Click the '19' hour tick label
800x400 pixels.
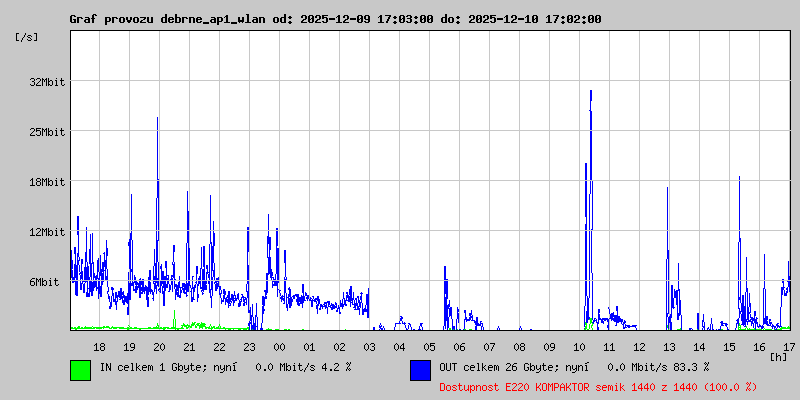[x=130, y=347]
